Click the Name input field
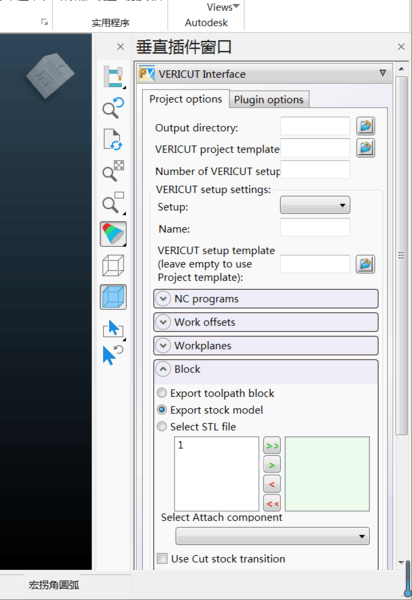This screenshot has height=600, width=412. click(315, 228)
